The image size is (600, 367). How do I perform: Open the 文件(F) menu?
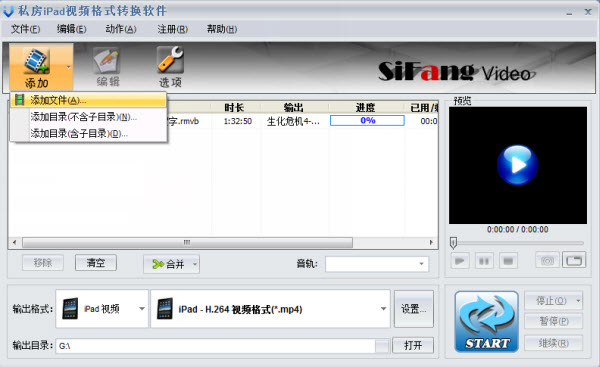tap(25, 29)
